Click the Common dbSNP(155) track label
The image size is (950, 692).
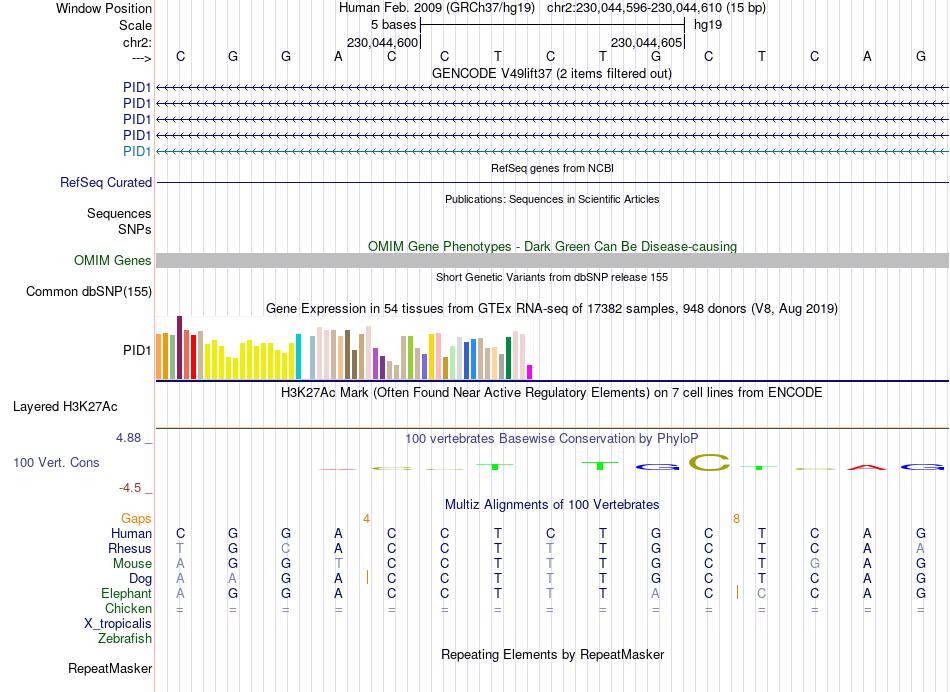89,291
